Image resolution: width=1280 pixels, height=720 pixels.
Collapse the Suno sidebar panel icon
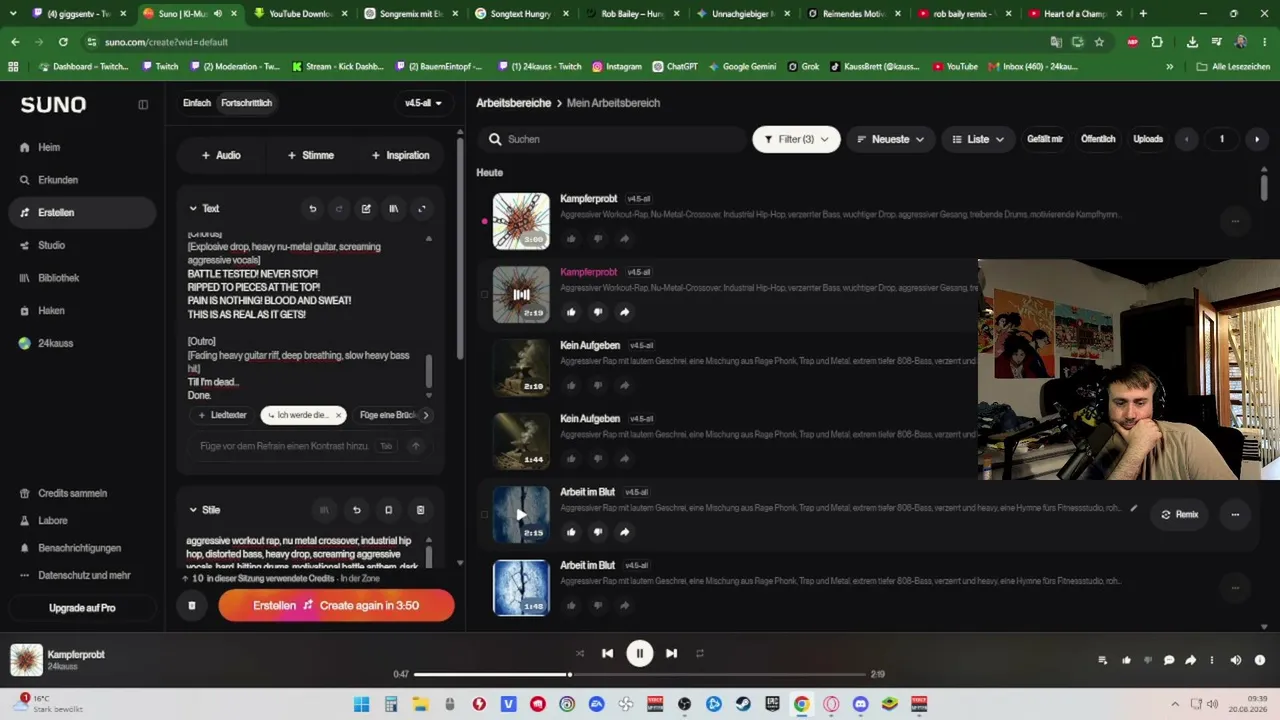[143, 104]
